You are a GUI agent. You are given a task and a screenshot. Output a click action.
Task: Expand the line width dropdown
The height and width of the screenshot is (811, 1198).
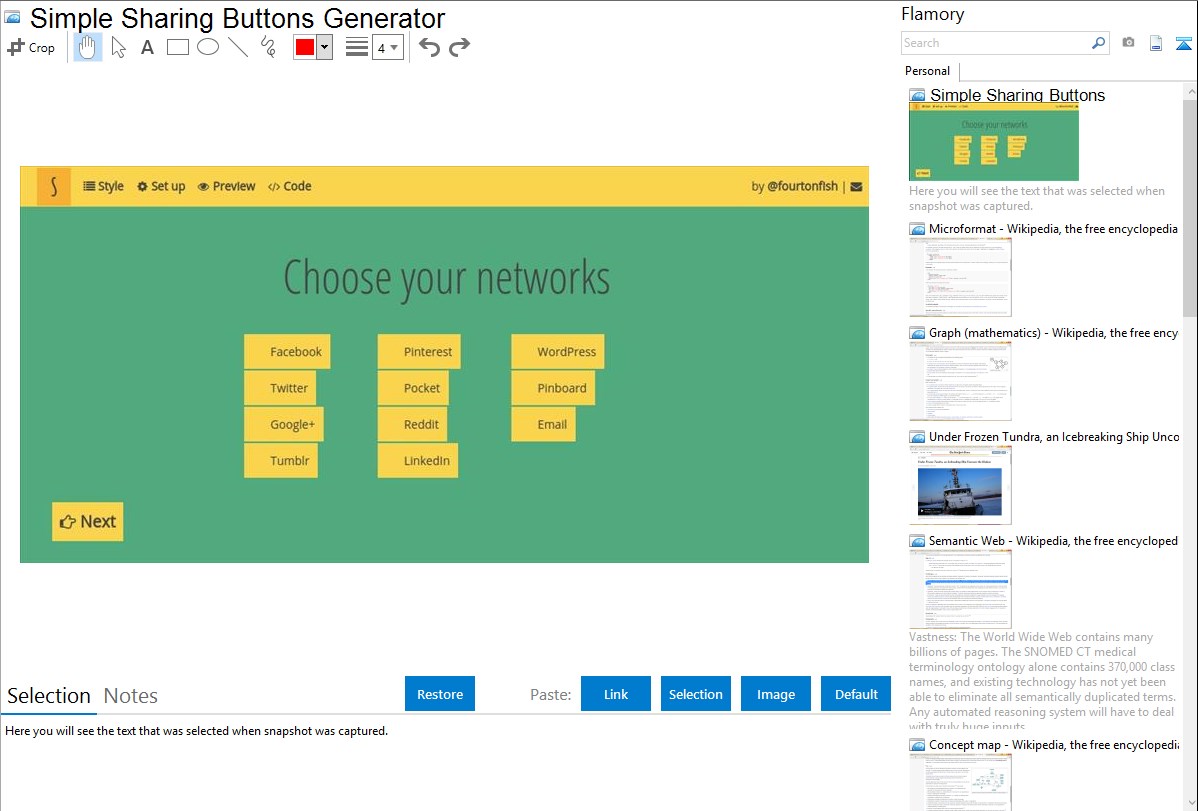click(388, 48)
